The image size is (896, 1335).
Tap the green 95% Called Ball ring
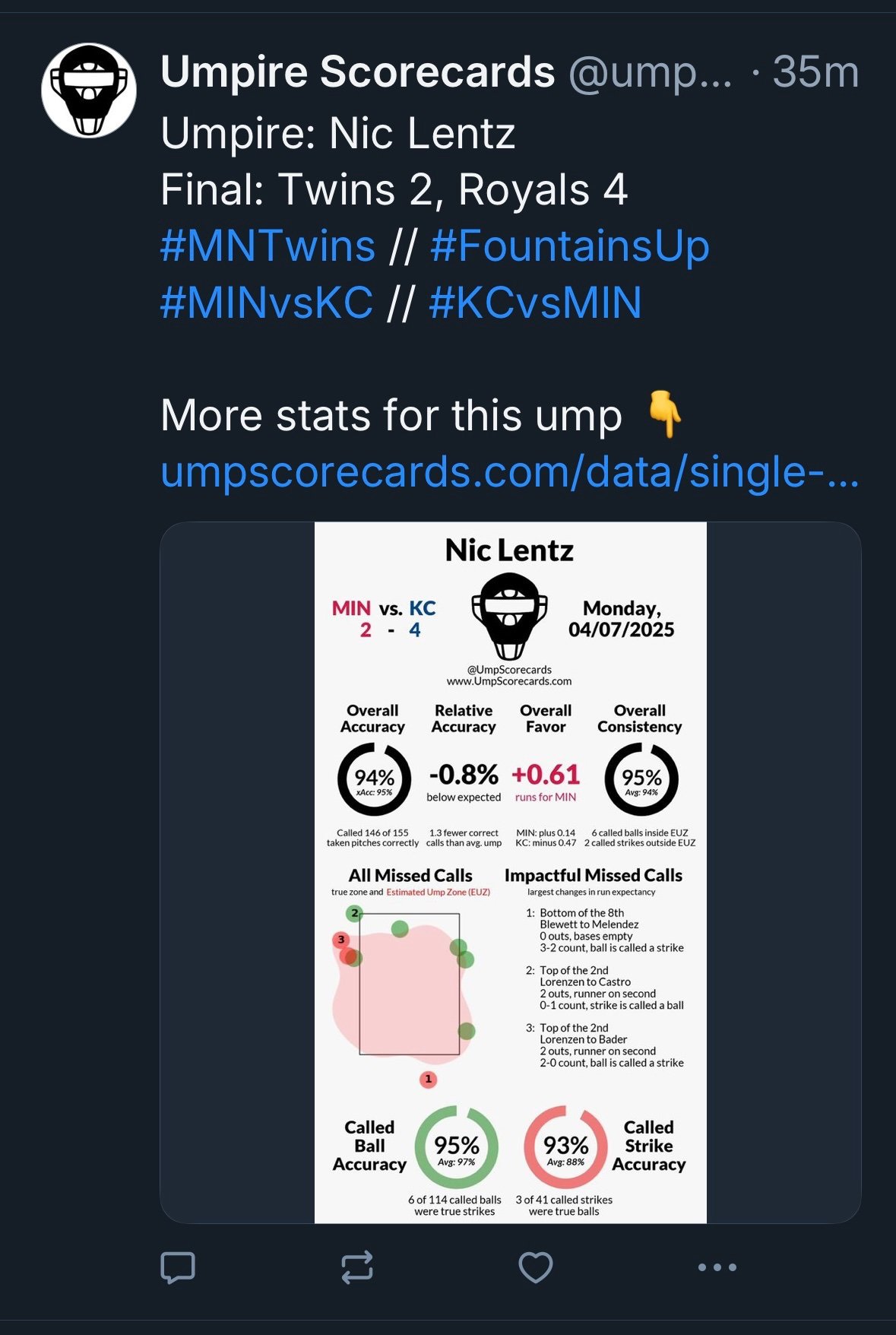456,1147
